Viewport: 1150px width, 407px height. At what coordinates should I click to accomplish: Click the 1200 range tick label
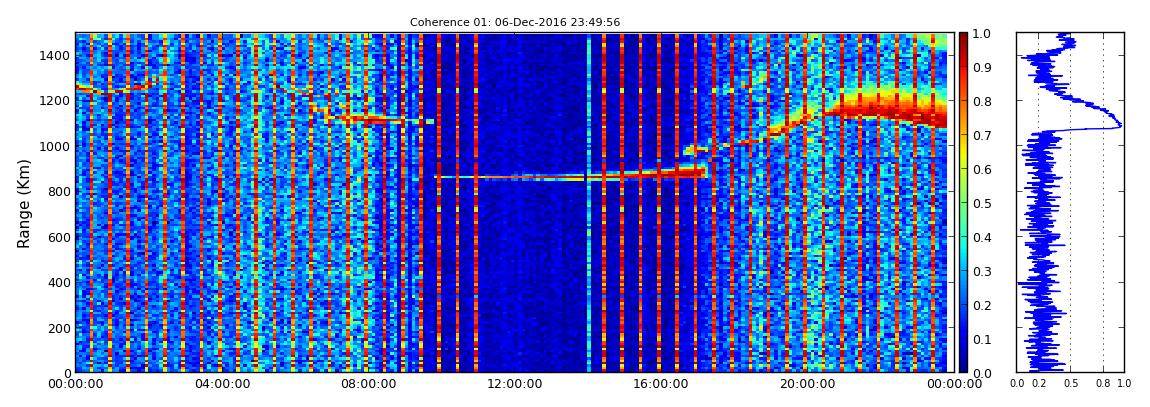pyautogui.click(x=54, y=101)
